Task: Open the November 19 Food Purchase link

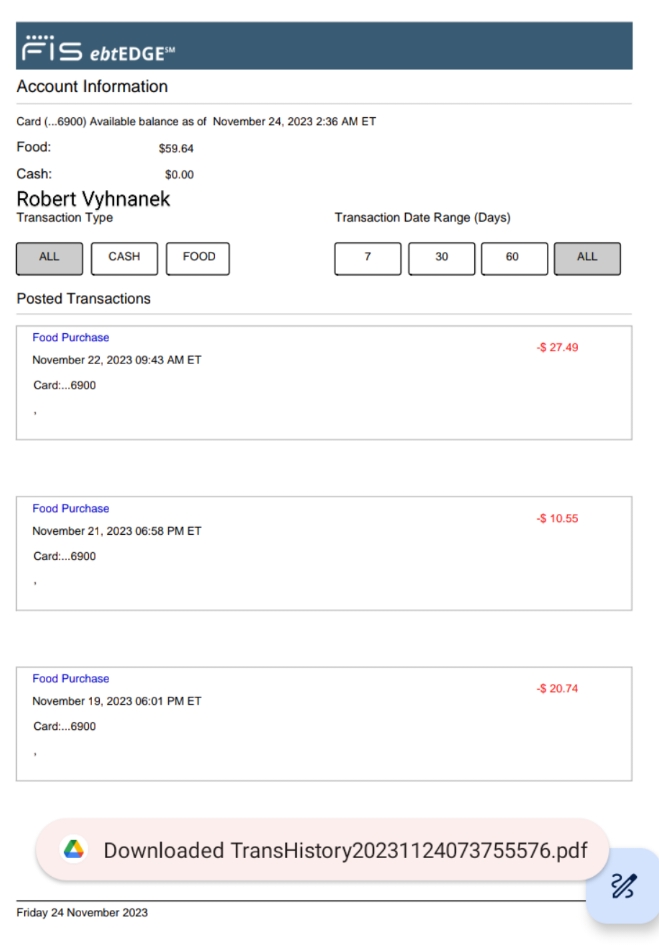Action: click(71, 679)
